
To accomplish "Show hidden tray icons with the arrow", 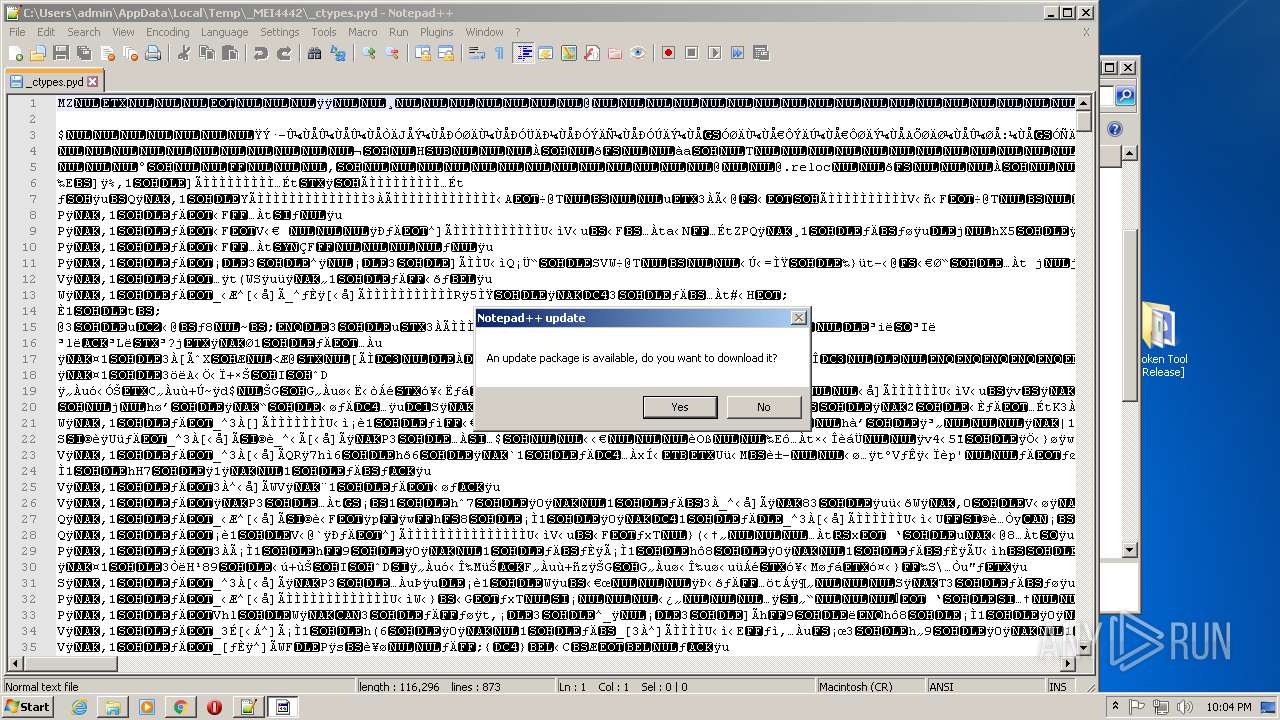I will click(1116, 707).
